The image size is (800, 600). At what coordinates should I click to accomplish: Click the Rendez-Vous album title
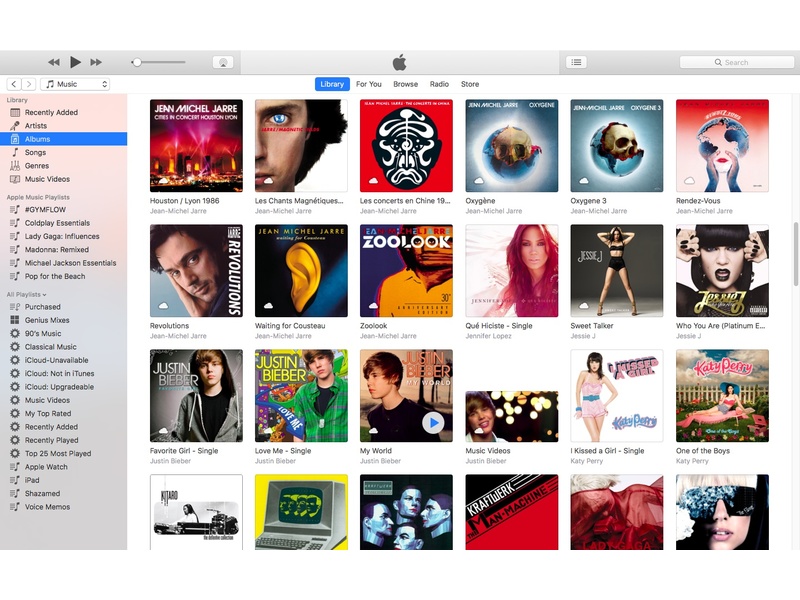tap(698, 201)
